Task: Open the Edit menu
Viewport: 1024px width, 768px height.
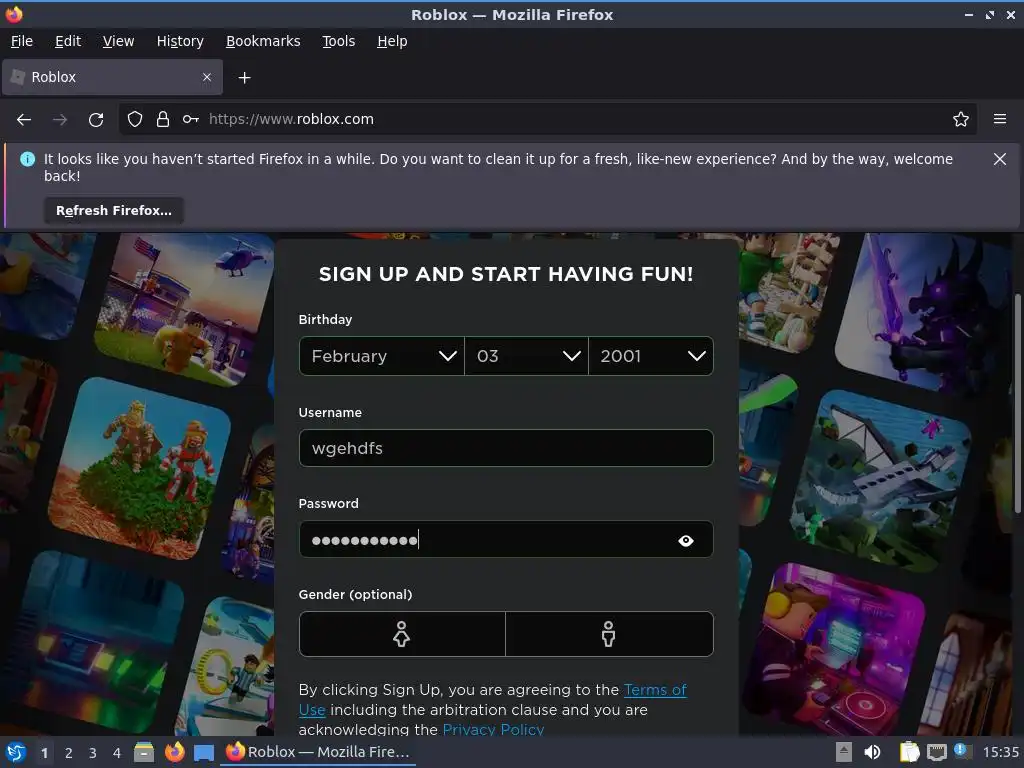Action: pyautogui.click(x=68, y=41)
